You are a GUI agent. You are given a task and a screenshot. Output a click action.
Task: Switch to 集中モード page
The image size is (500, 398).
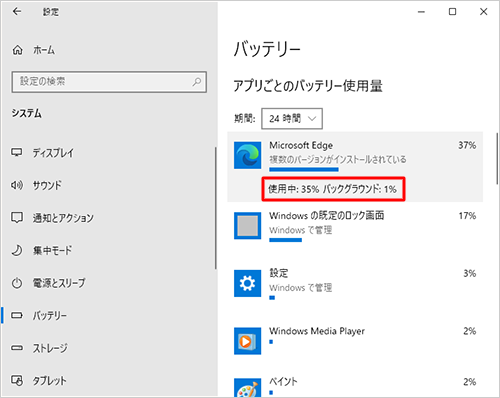(x=52, y=250)
